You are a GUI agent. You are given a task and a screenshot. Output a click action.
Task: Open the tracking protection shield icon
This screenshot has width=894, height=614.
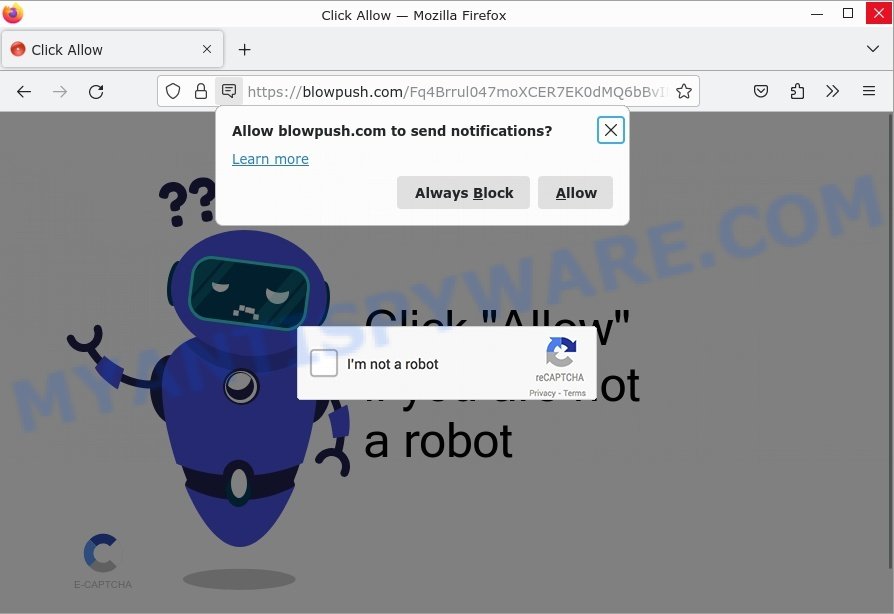tap(173, 91)
